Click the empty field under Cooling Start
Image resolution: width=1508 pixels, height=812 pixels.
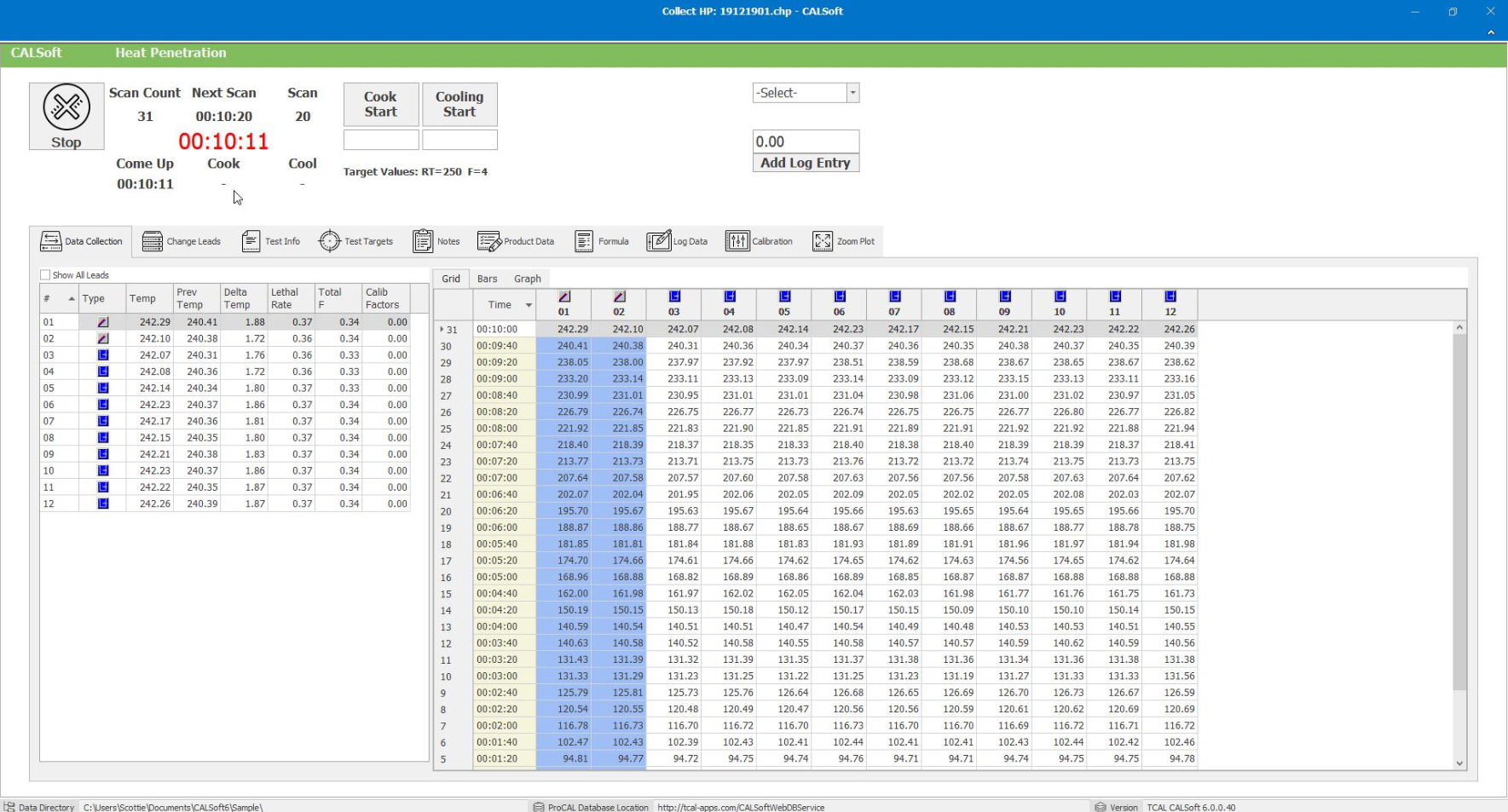pyautogui.click(x=459, y=140)
